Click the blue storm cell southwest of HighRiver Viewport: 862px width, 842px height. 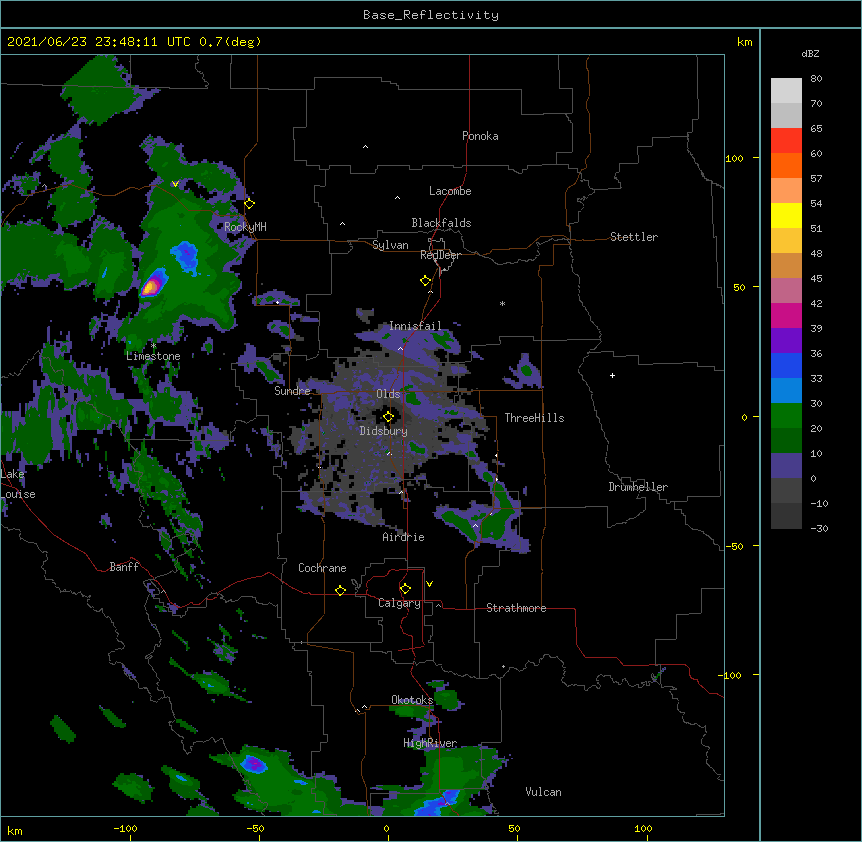(254, 763)
